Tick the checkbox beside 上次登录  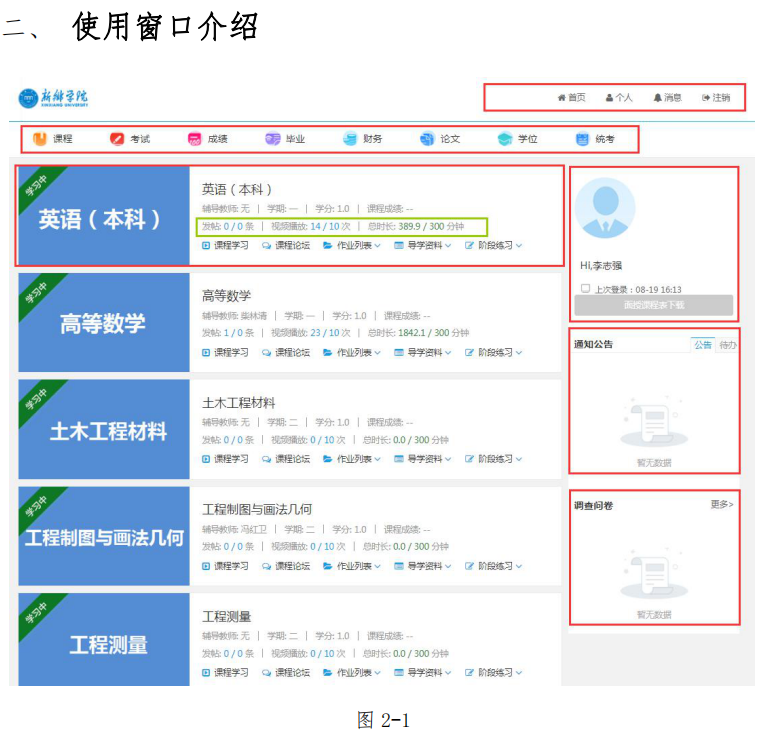pyautogui.click(x=585, y=289)
